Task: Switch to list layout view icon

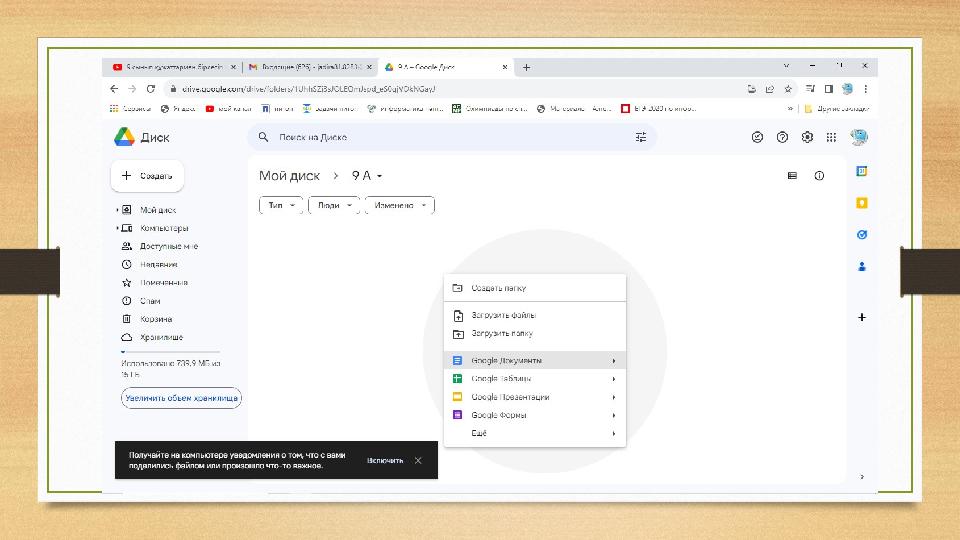Action: point(792,176)
